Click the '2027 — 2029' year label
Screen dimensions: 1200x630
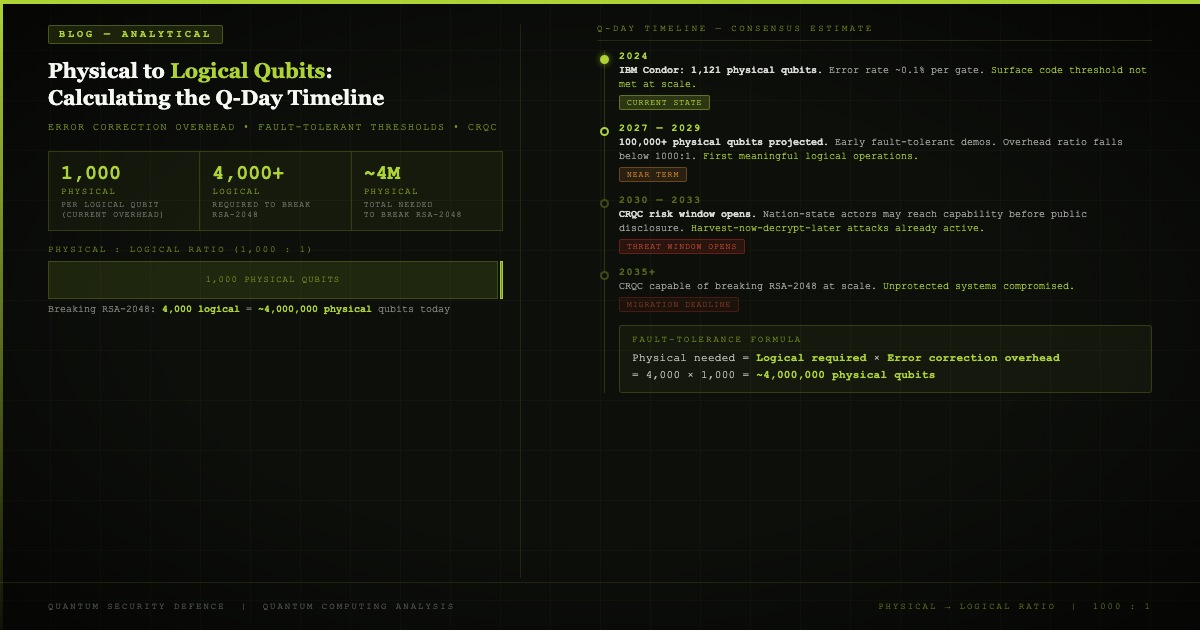(660, 128)
